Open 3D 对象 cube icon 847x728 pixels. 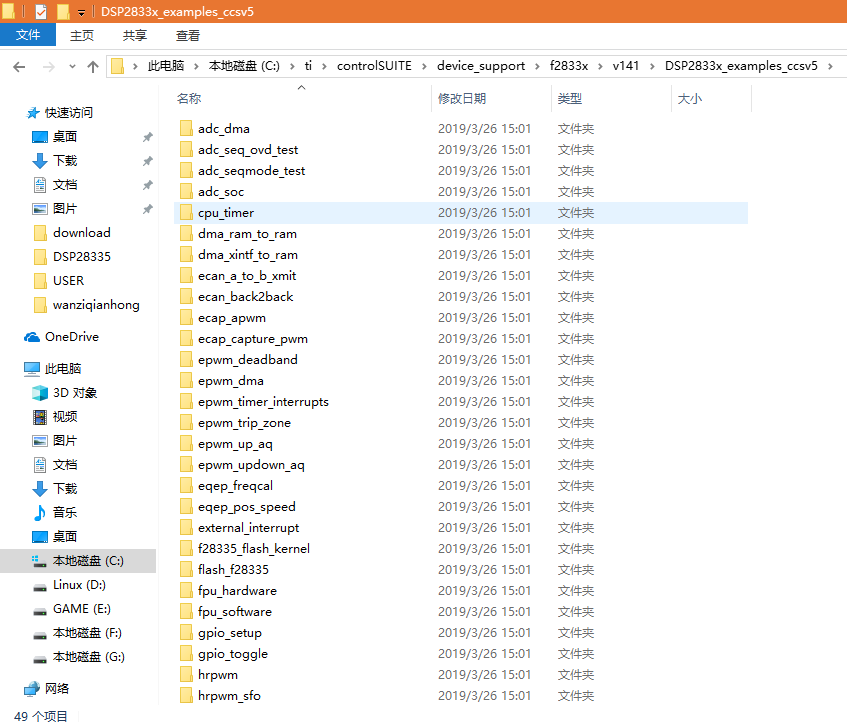tap(40, 393)
